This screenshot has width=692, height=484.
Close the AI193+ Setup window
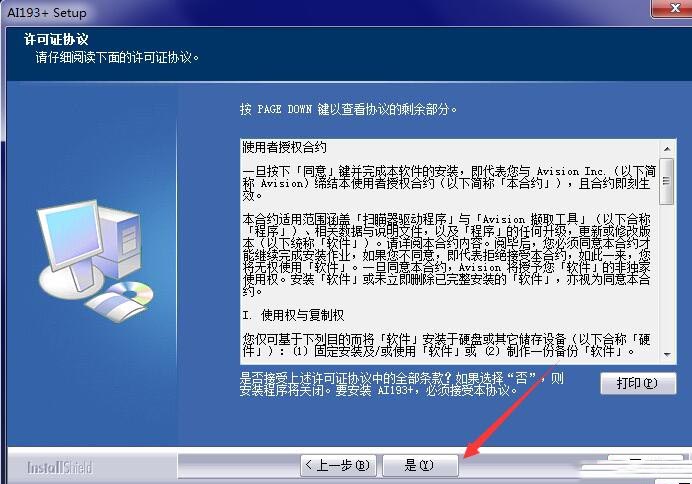tap(673, 8)
